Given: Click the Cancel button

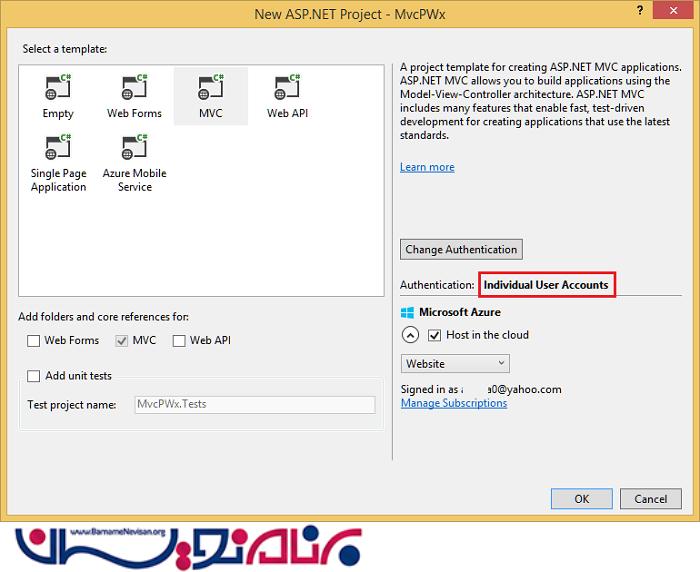Looking at the screenshot, I should [x=650, y=499].
